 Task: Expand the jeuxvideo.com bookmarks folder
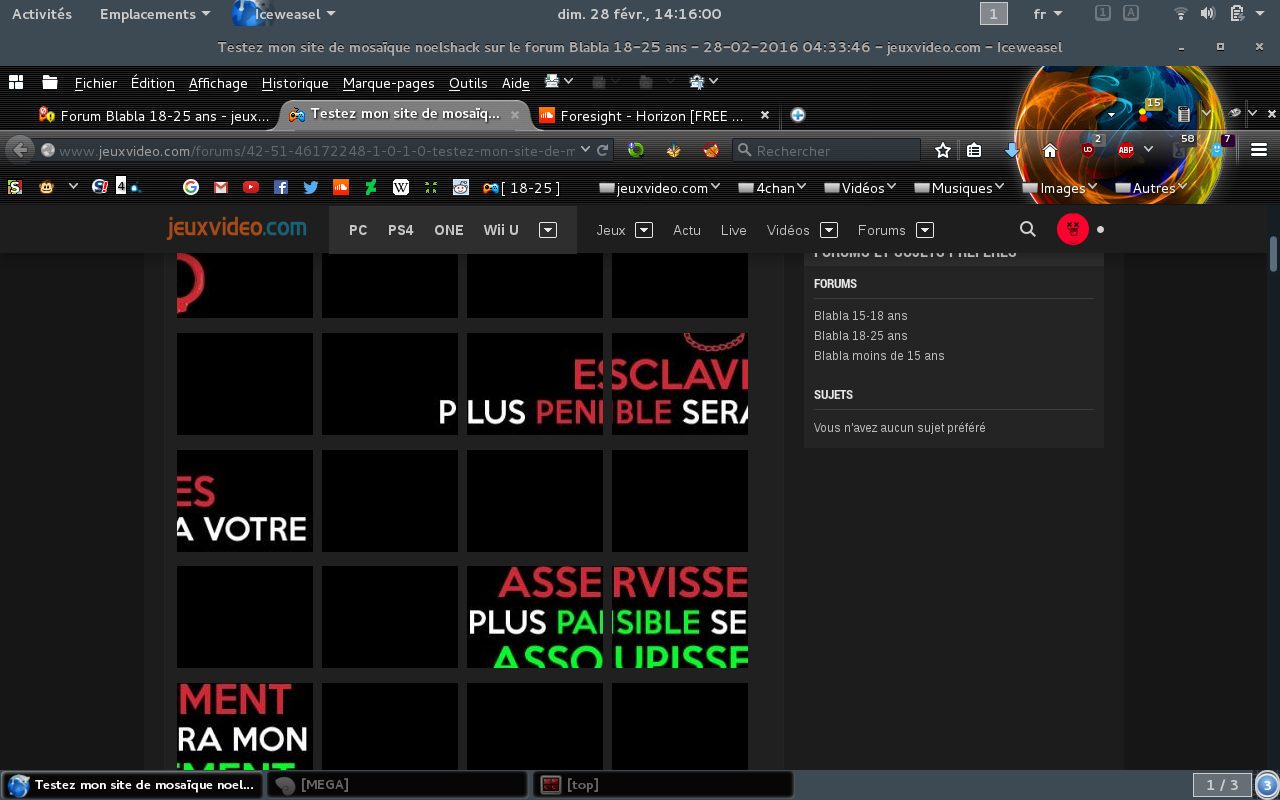(662, 187)
